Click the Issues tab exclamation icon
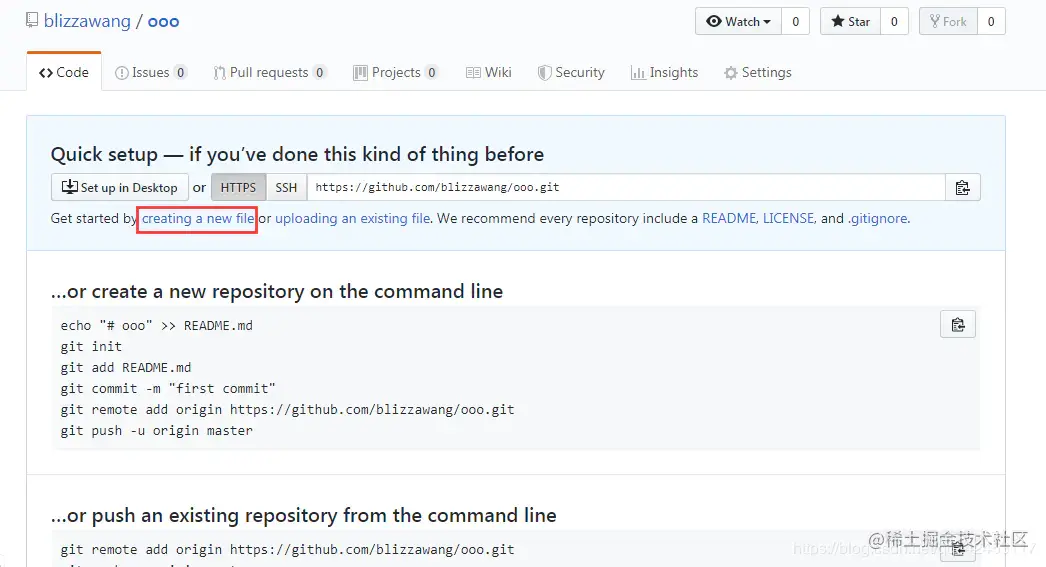 click(x=121, y=73)
